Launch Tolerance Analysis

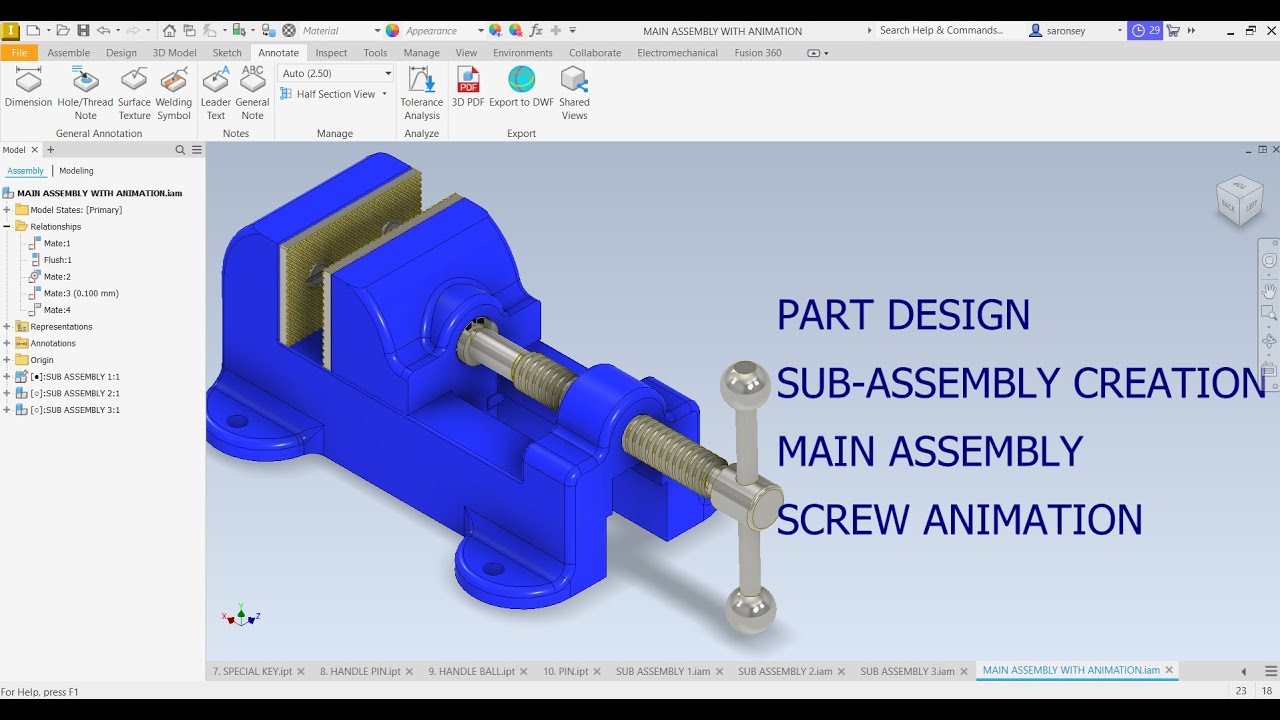tap(422, 93)
